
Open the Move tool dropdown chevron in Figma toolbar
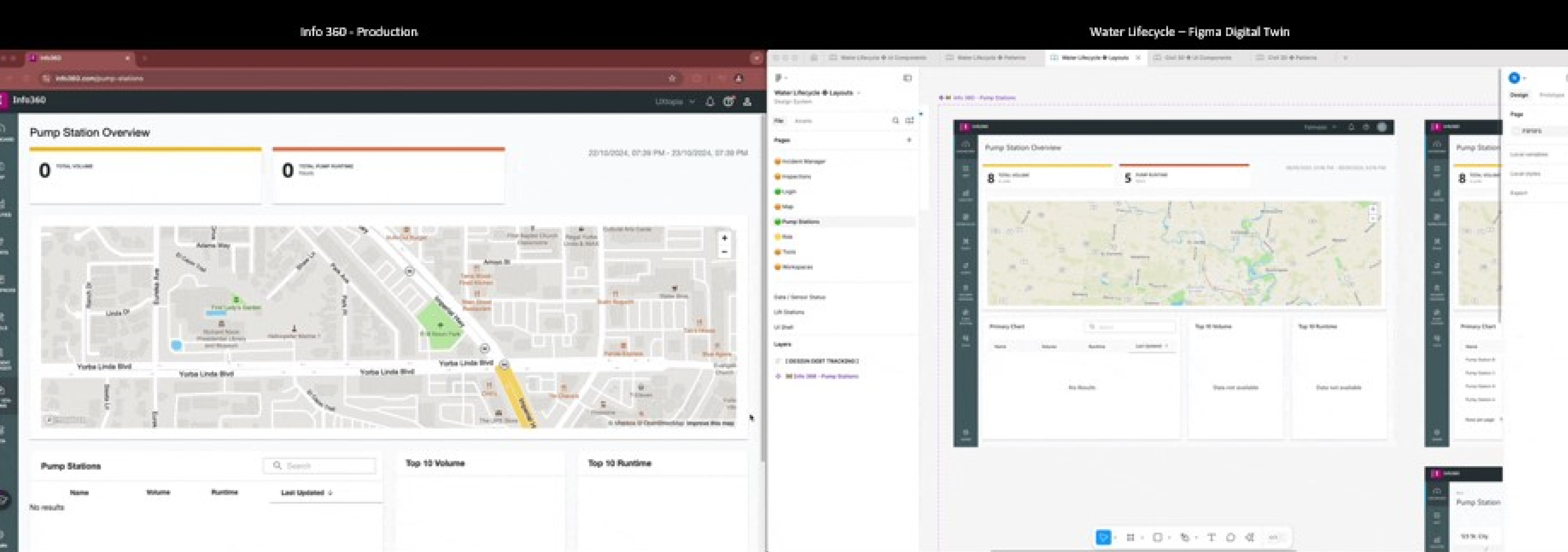tap(1115, 537)
